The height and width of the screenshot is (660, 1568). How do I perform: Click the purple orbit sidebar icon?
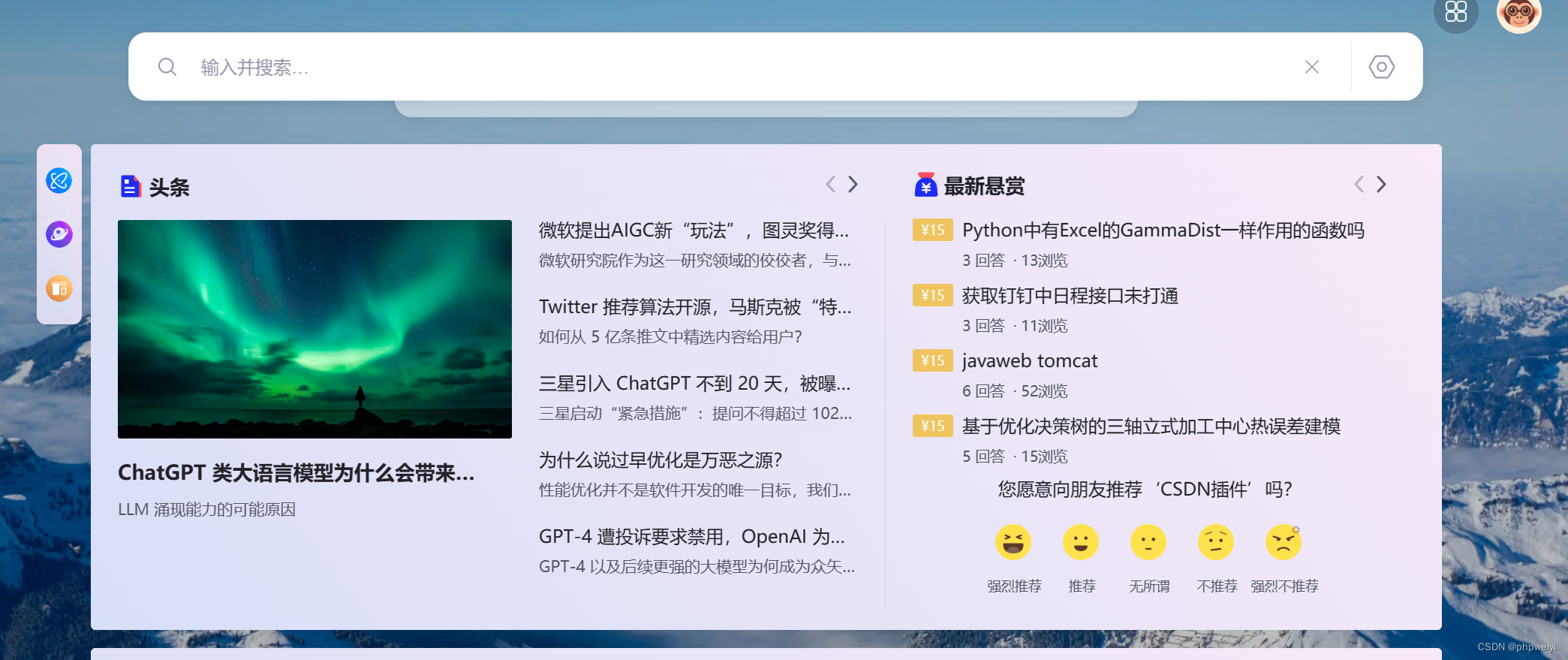tap(59, 234)
